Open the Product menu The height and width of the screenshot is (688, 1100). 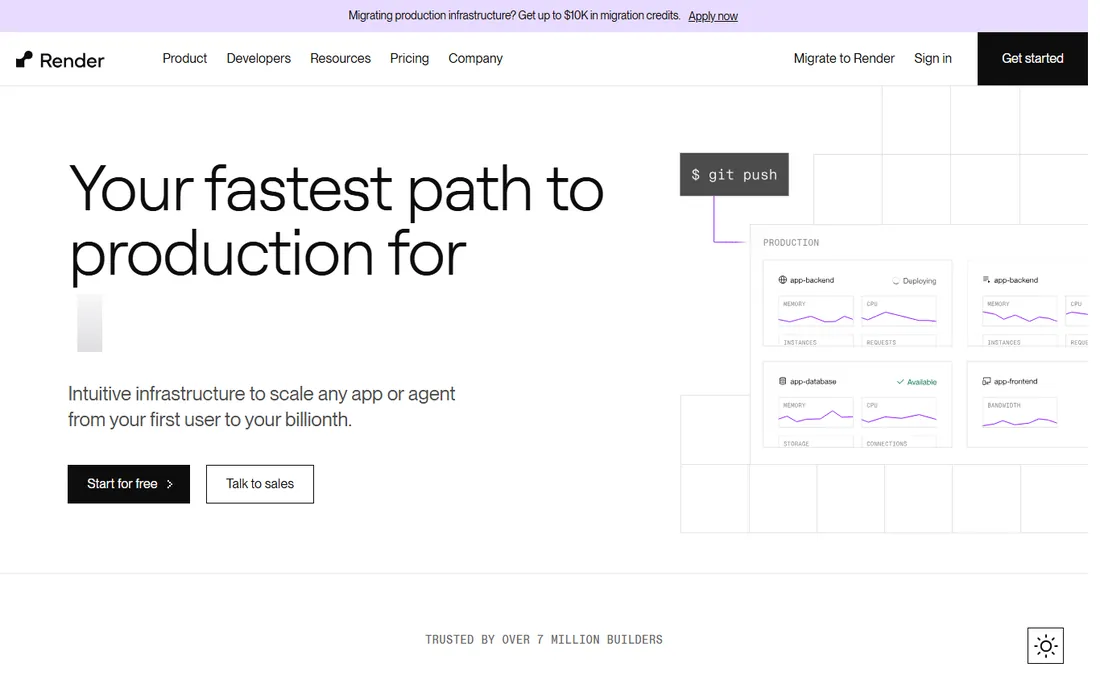click(x=185, y=58)
